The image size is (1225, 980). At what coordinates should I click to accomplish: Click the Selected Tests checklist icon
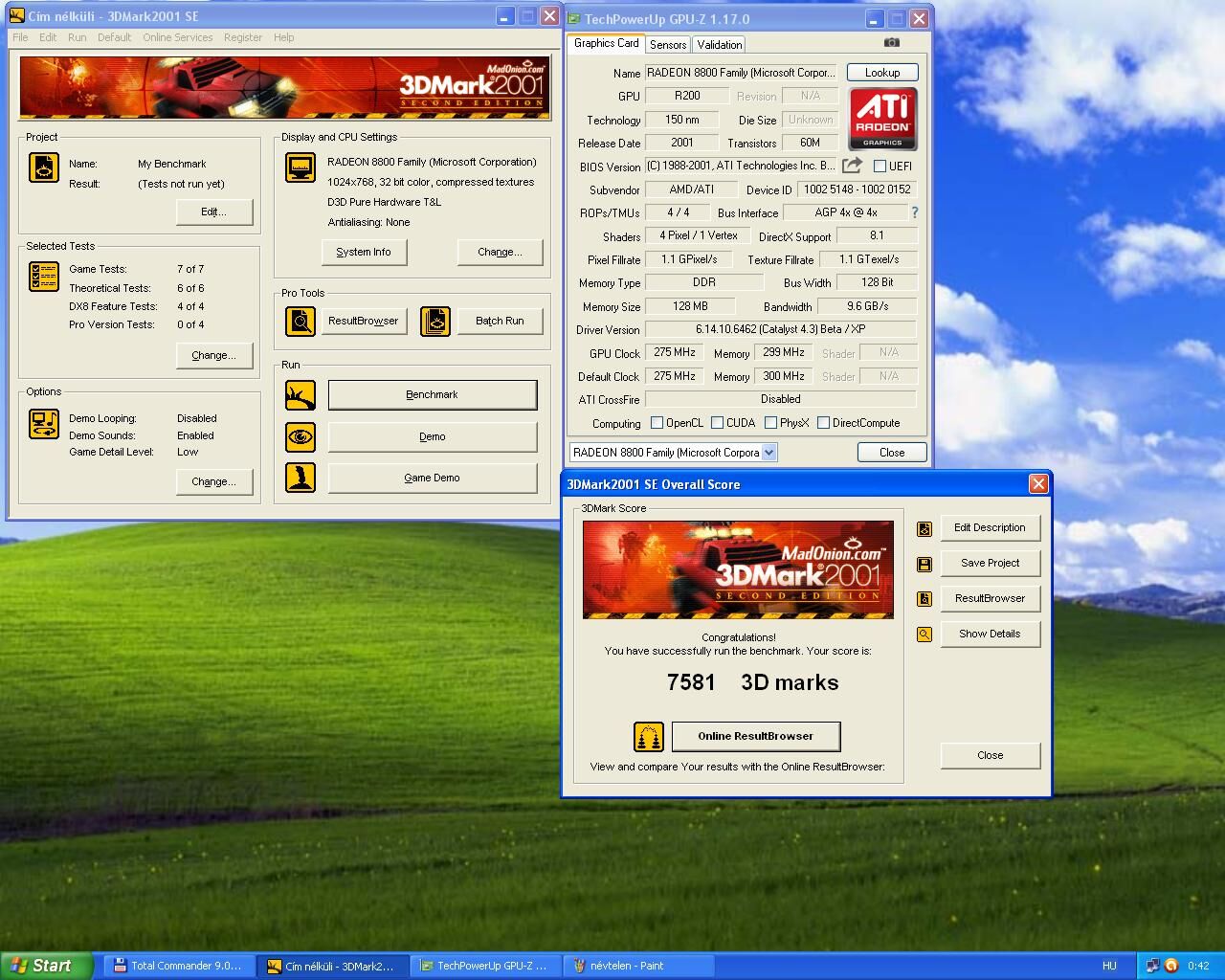click(44, 277)
